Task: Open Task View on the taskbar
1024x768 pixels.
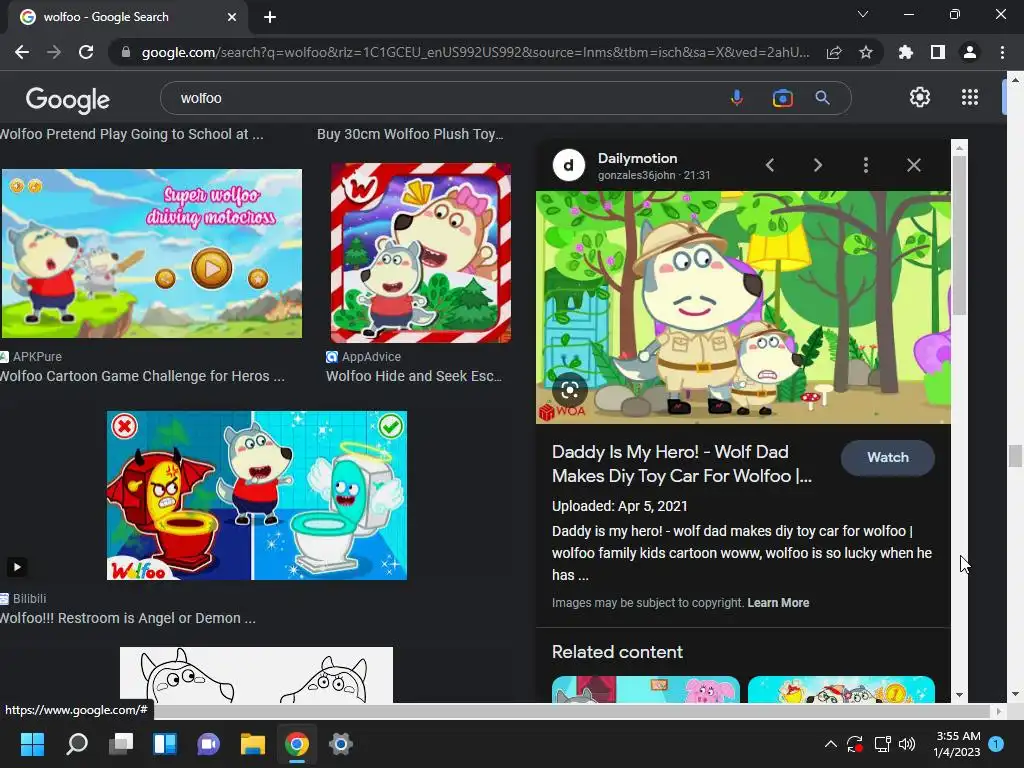Action: [x=121, y=744]
